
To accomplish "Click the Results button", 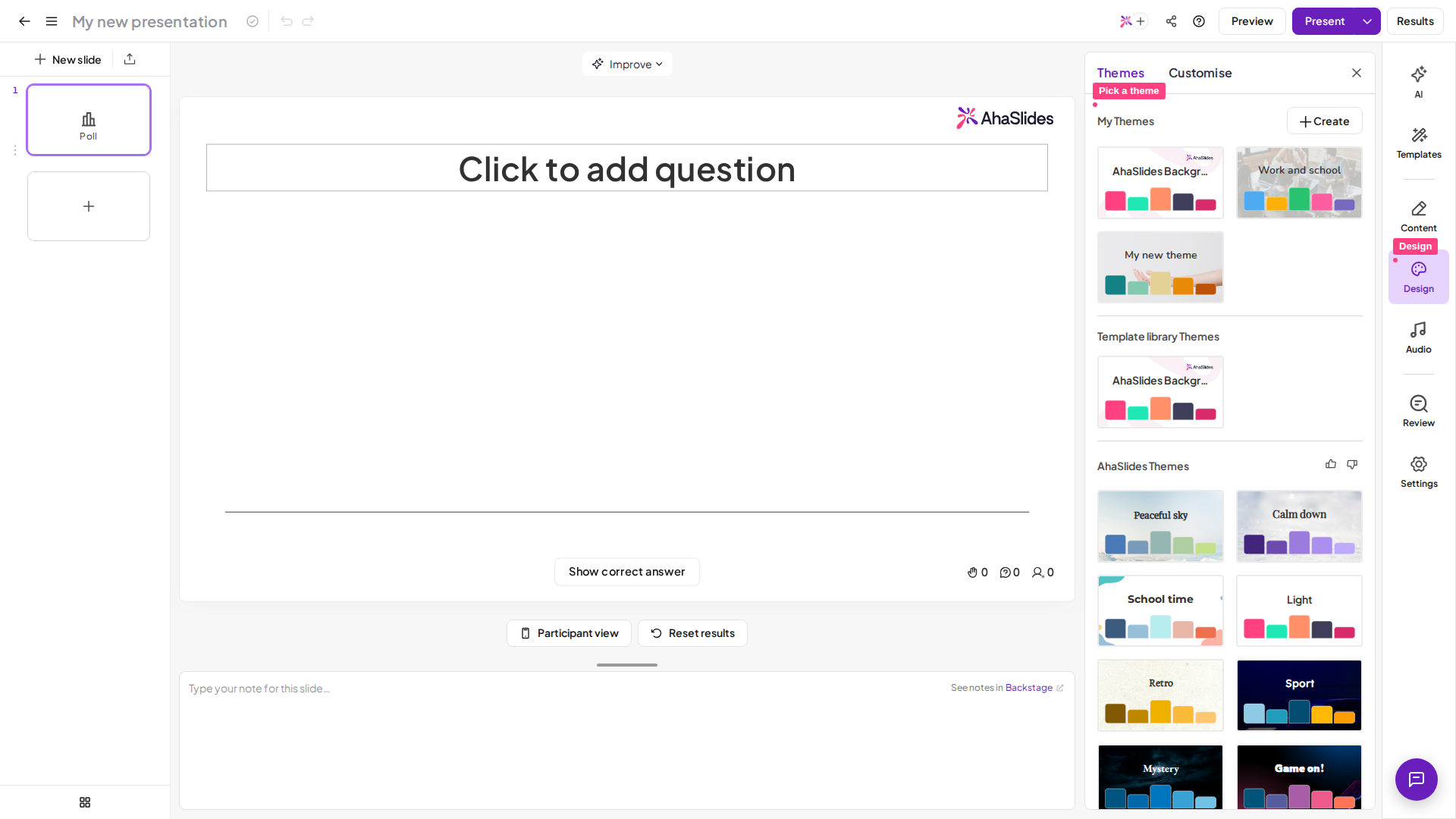I will [x=1415, y=21].
